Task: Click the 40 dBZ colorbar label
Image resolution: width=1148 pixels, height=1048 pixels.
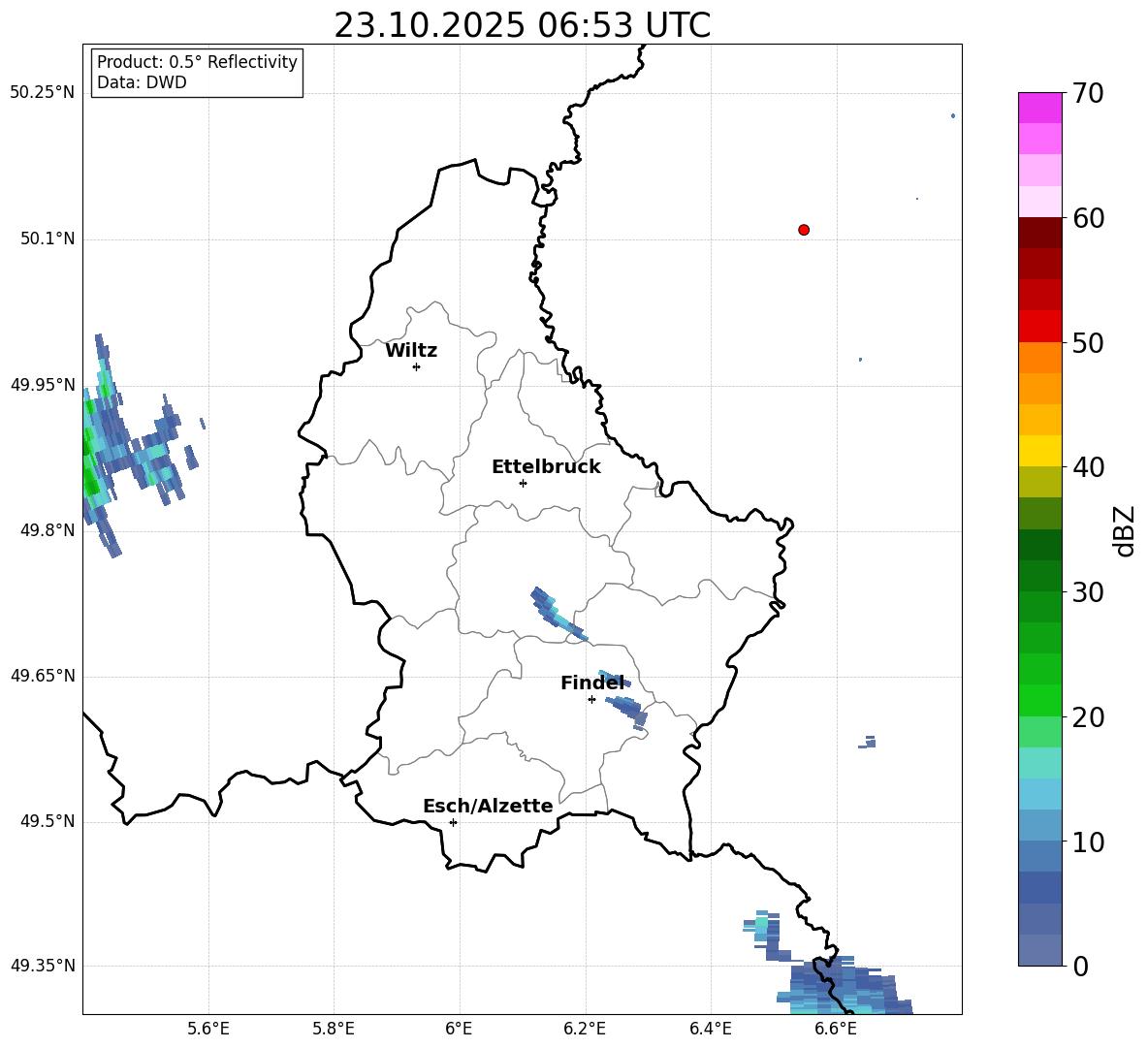Action: pyautogui.click(x=1088, y=467)
